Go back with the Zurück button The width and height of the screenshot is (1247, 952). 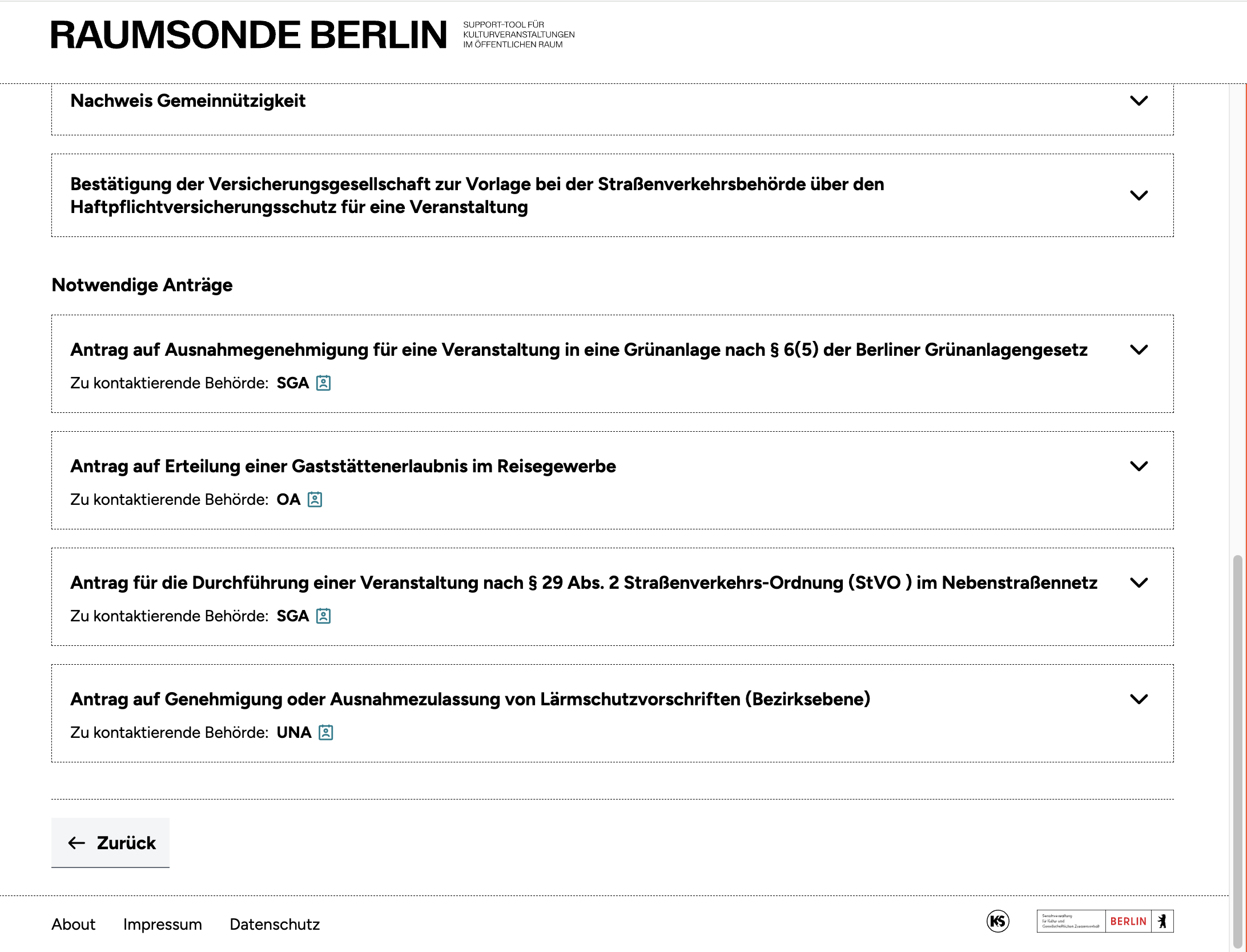tap(111, 843)
